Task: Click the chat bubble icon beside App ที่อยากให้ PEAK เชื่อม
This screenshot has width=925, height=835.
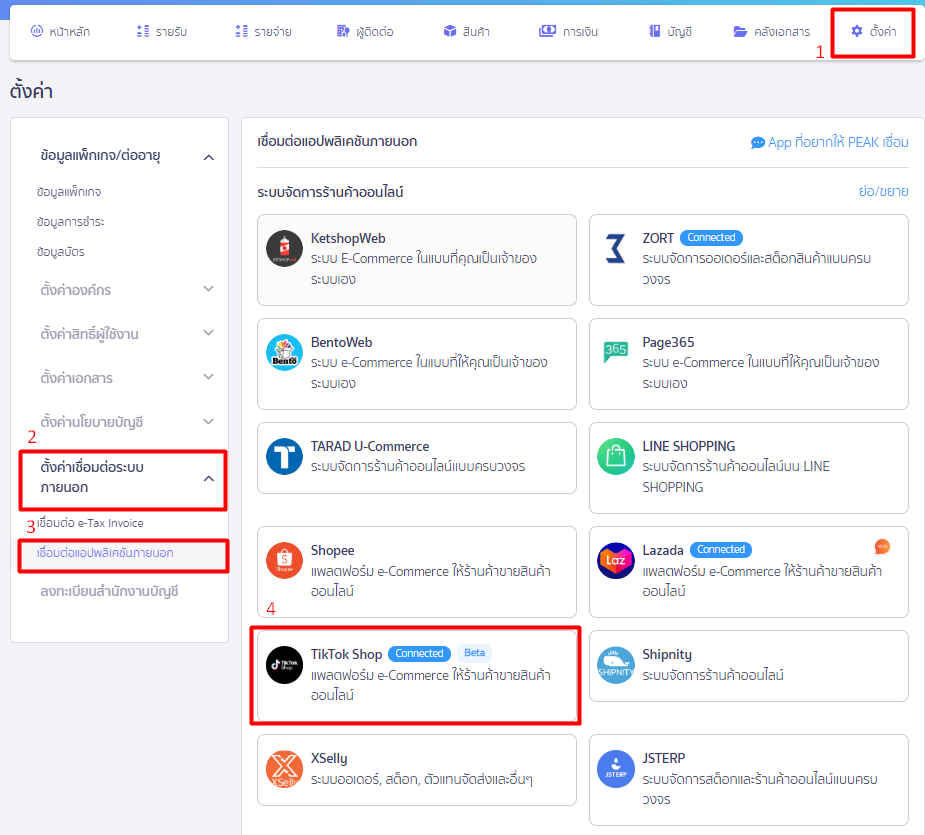Action: (x=757, y=143)
